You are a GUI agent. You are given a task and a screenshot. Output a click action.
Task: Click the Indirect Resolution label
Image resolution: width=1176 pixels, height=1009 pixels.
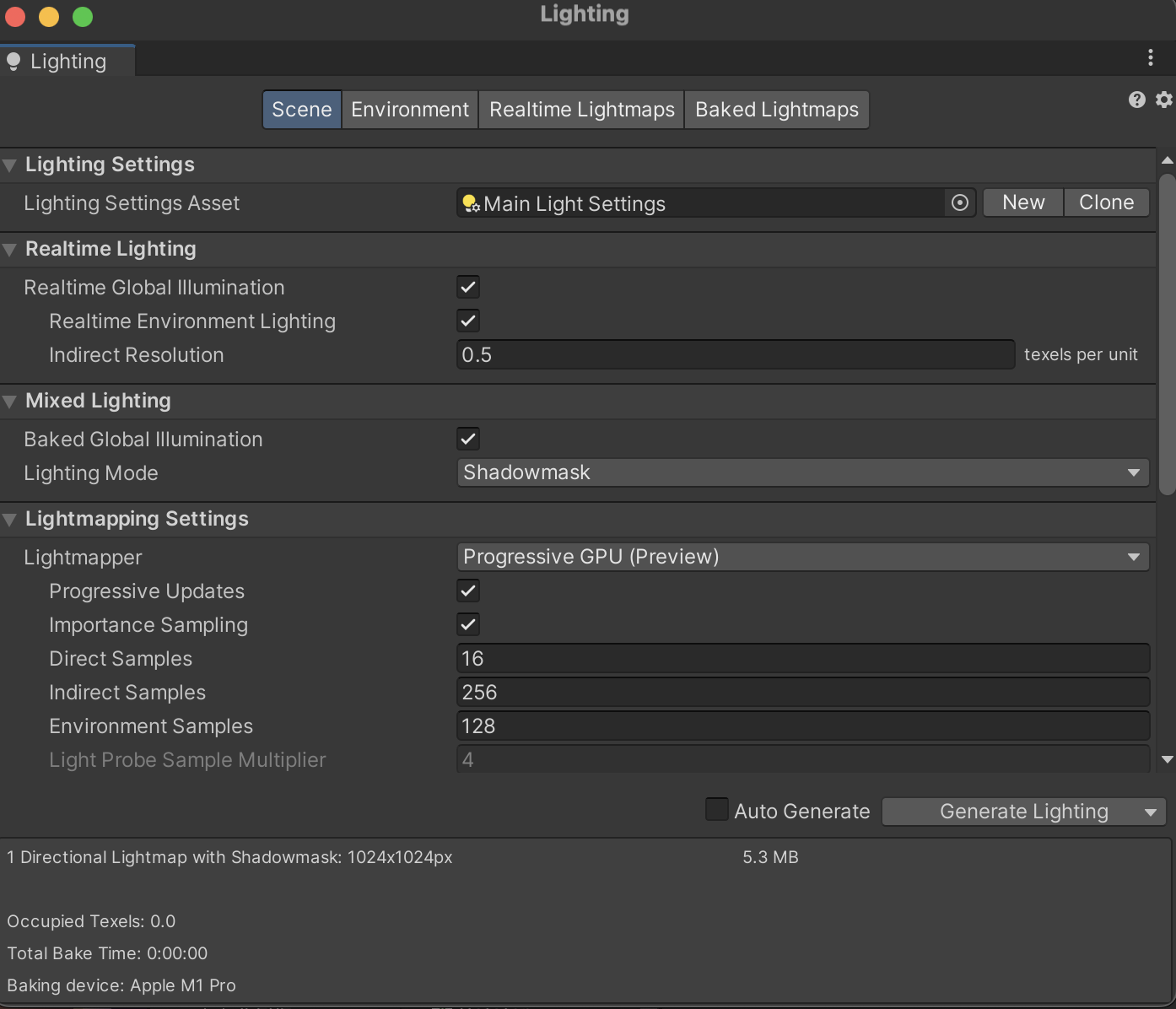click(x=137, y=355)
